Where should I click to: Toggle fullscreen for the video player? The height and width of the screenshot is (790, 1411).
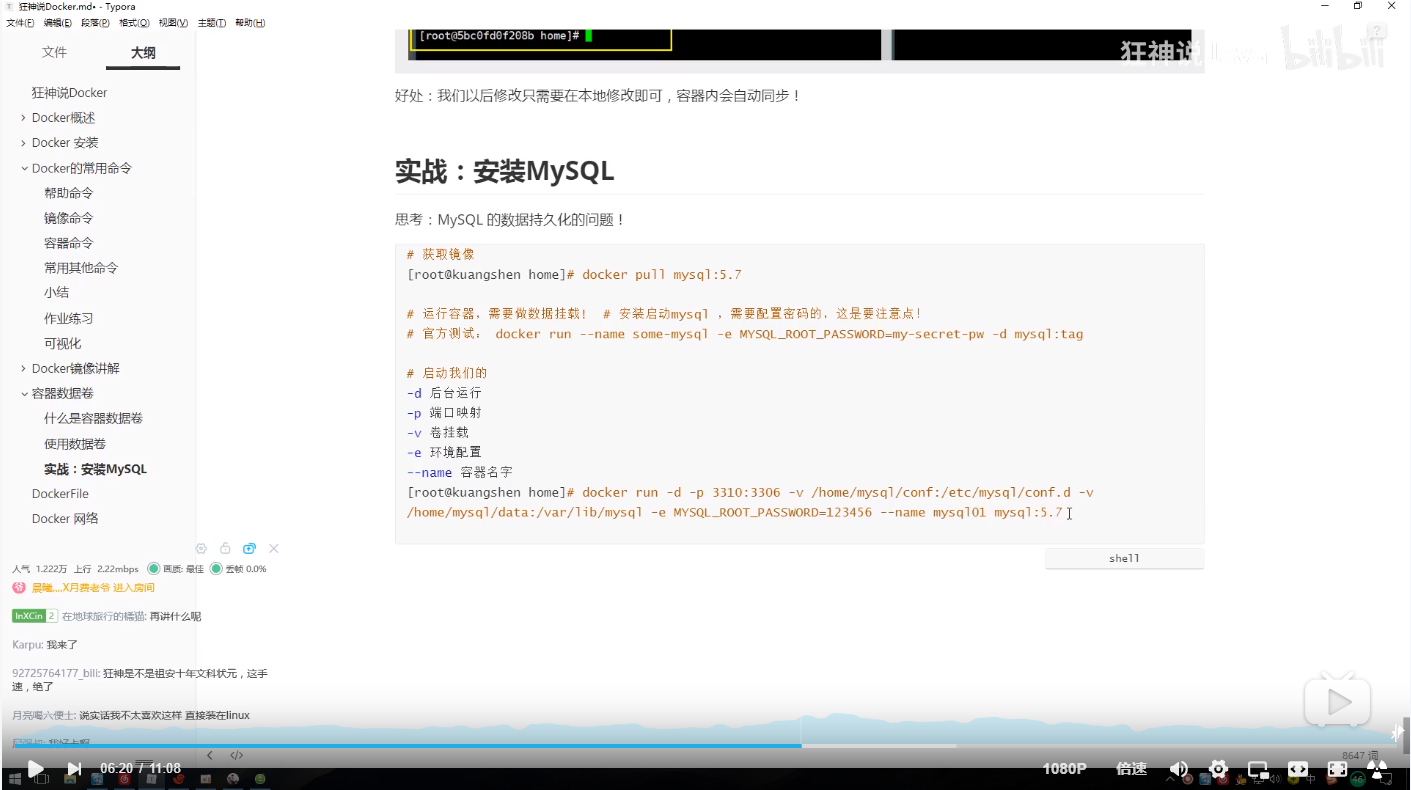(1337, 769)
